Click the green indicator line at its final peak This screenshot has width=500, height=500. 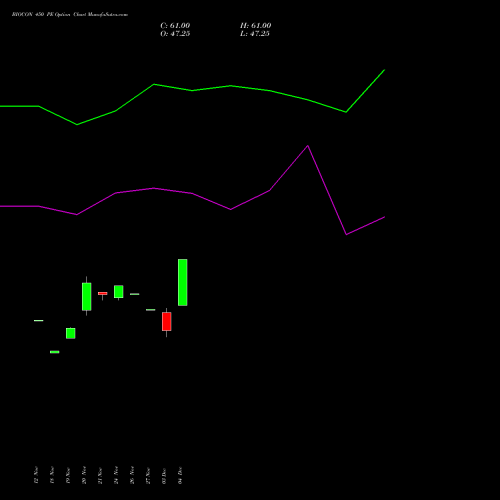point(384,70)
